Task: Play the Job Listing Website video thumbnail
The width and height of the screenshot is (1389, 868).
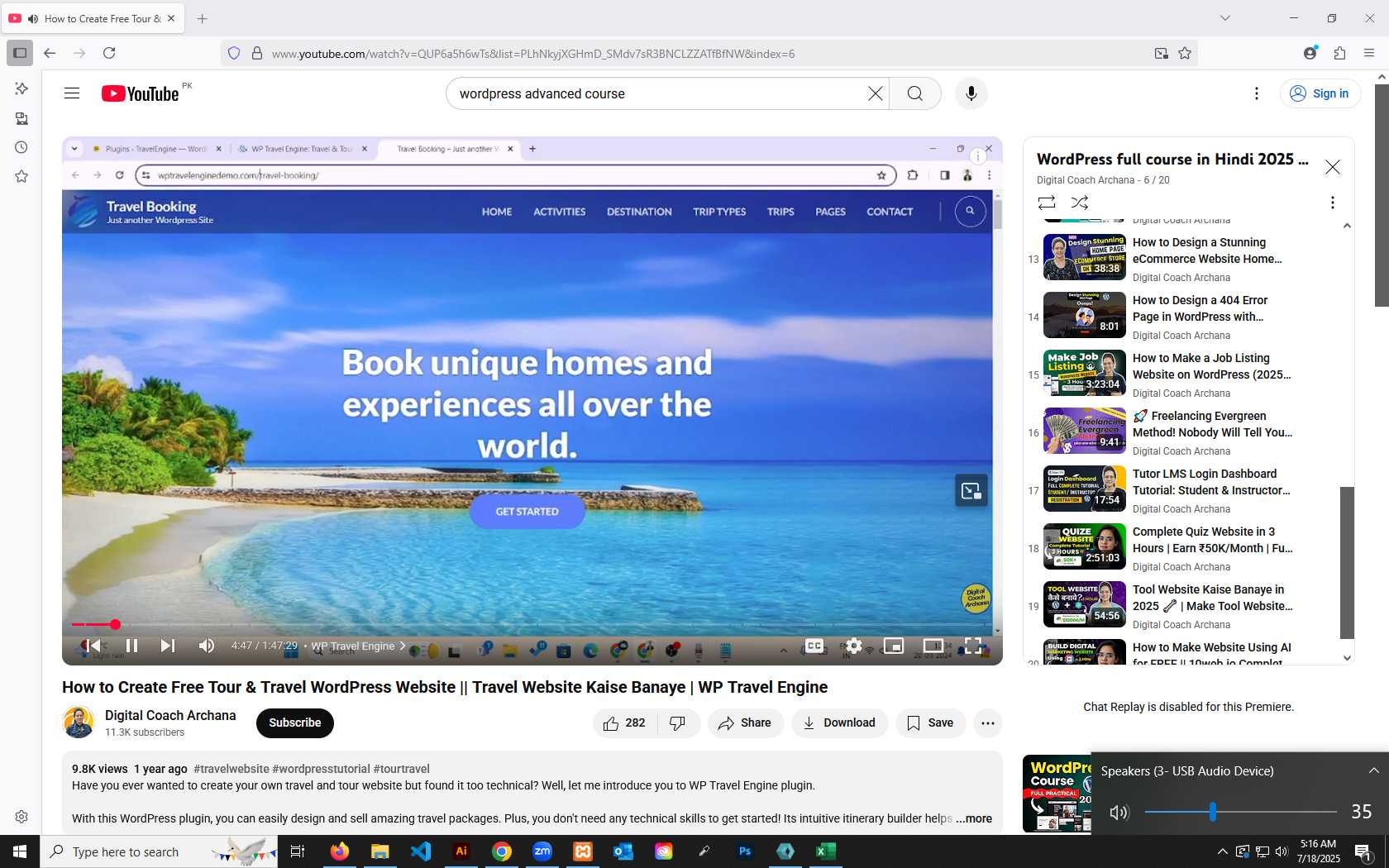Action: [1085, 373]
